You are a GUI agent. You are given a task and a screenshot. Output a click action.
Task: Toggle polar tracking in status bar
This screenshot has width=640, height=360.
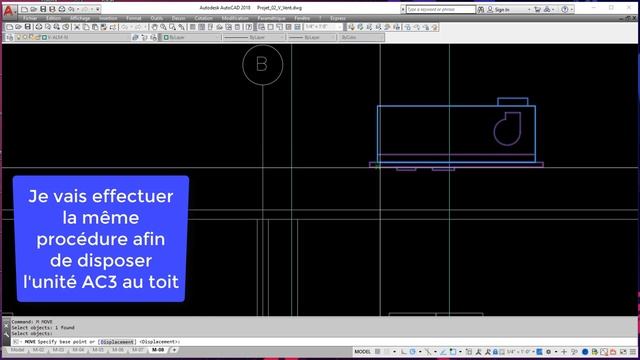pos(412,351)
